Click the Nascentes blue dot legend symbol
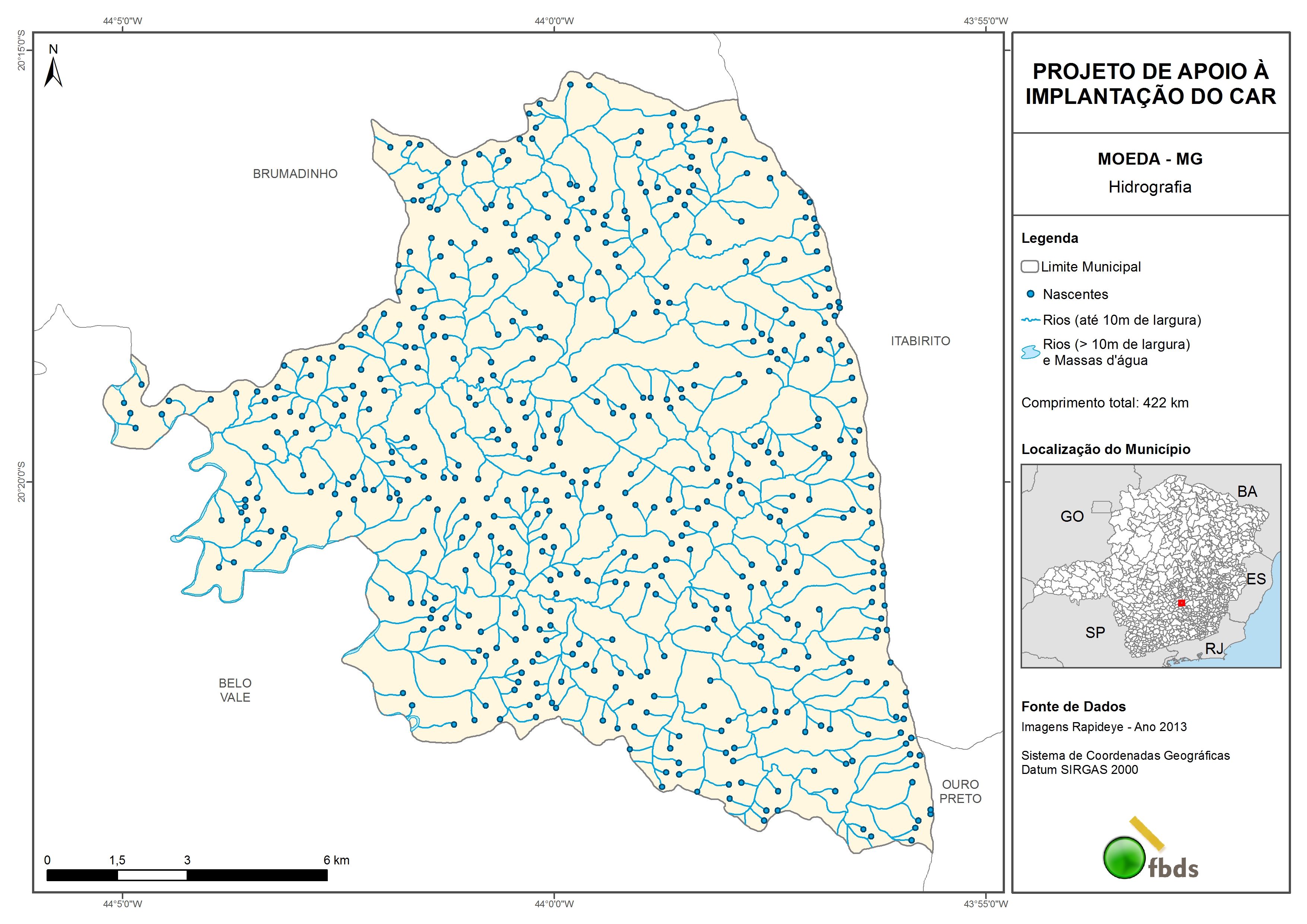Viewport: 1307px width, 924px height. [x=1030, y=294]
